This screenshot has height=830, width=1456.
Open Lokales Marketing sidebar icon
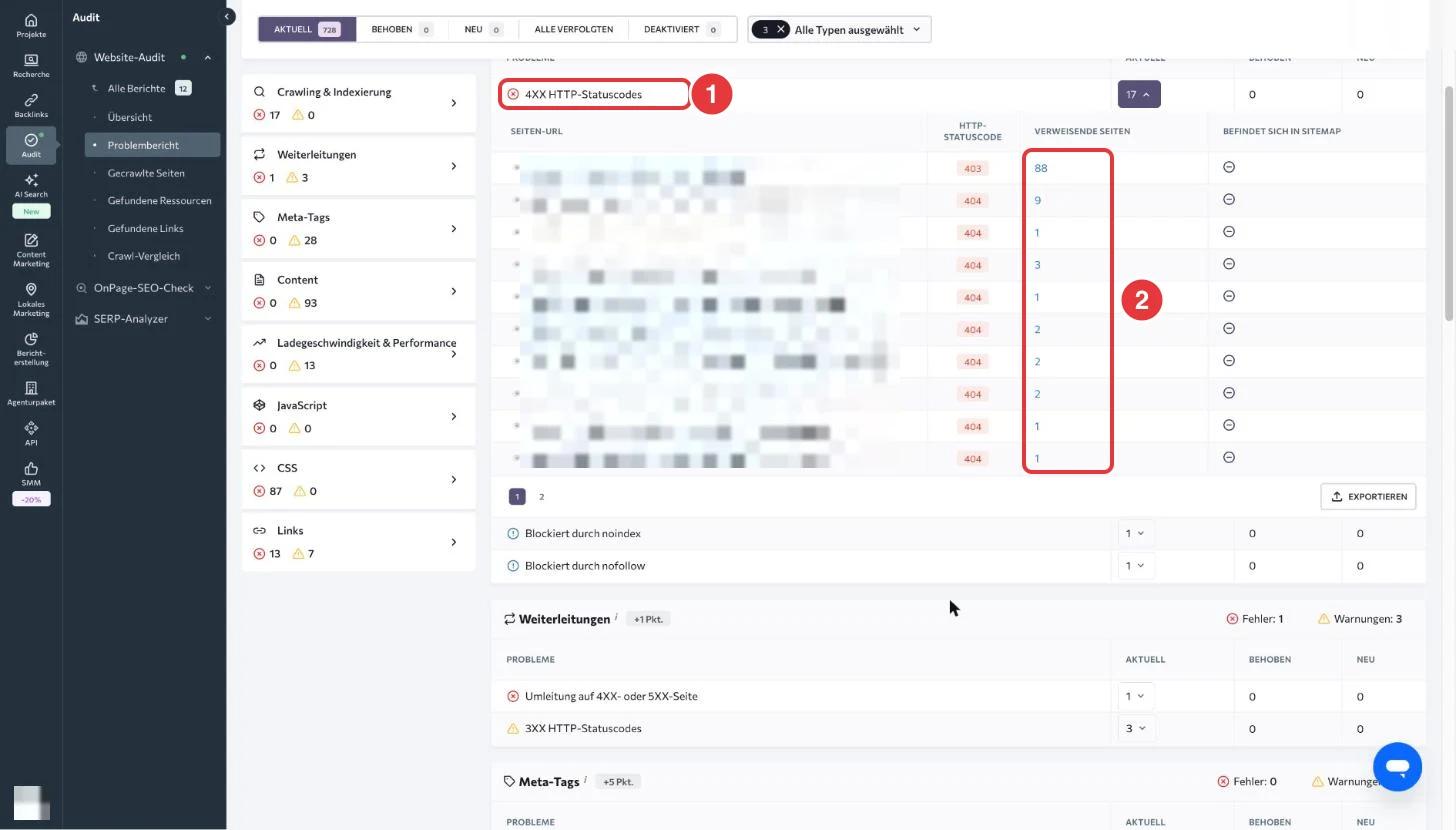coord(31,299)
